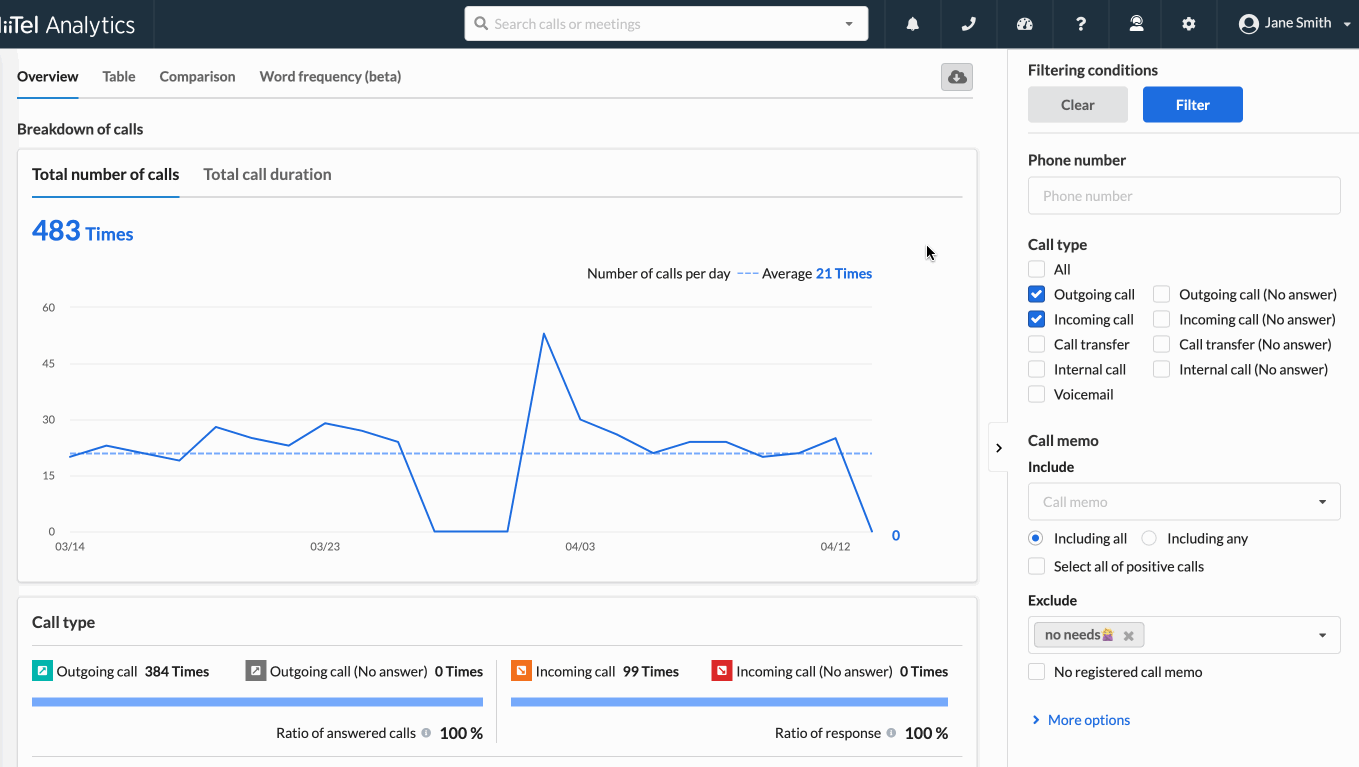Uncheck the Outgoing call checkbox

coord(1036,294)
